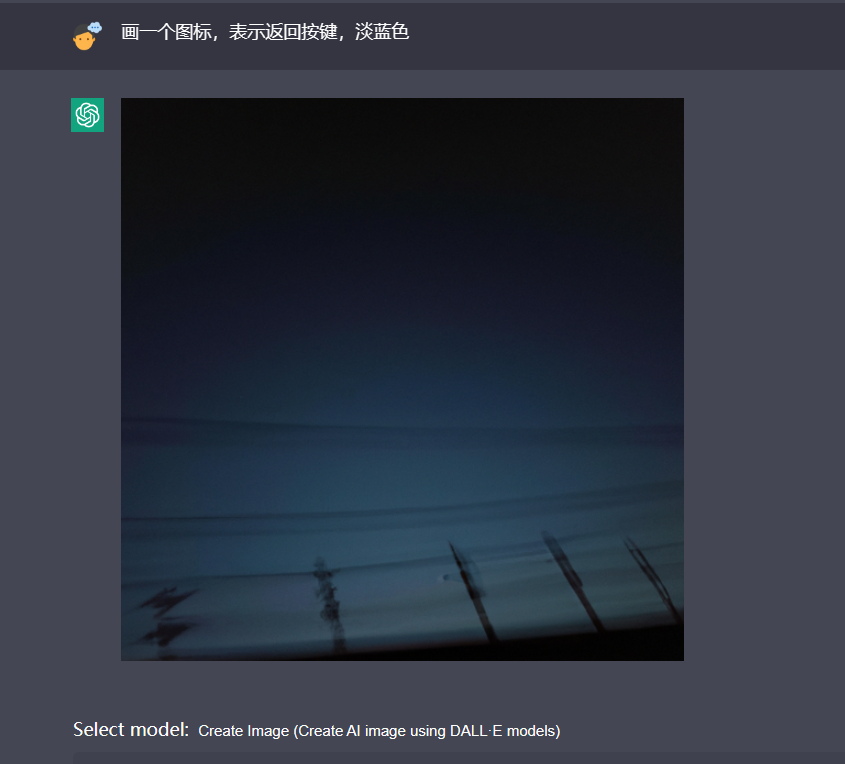Click the user message header row background
The image size is (845, 764).
point(422,36)
